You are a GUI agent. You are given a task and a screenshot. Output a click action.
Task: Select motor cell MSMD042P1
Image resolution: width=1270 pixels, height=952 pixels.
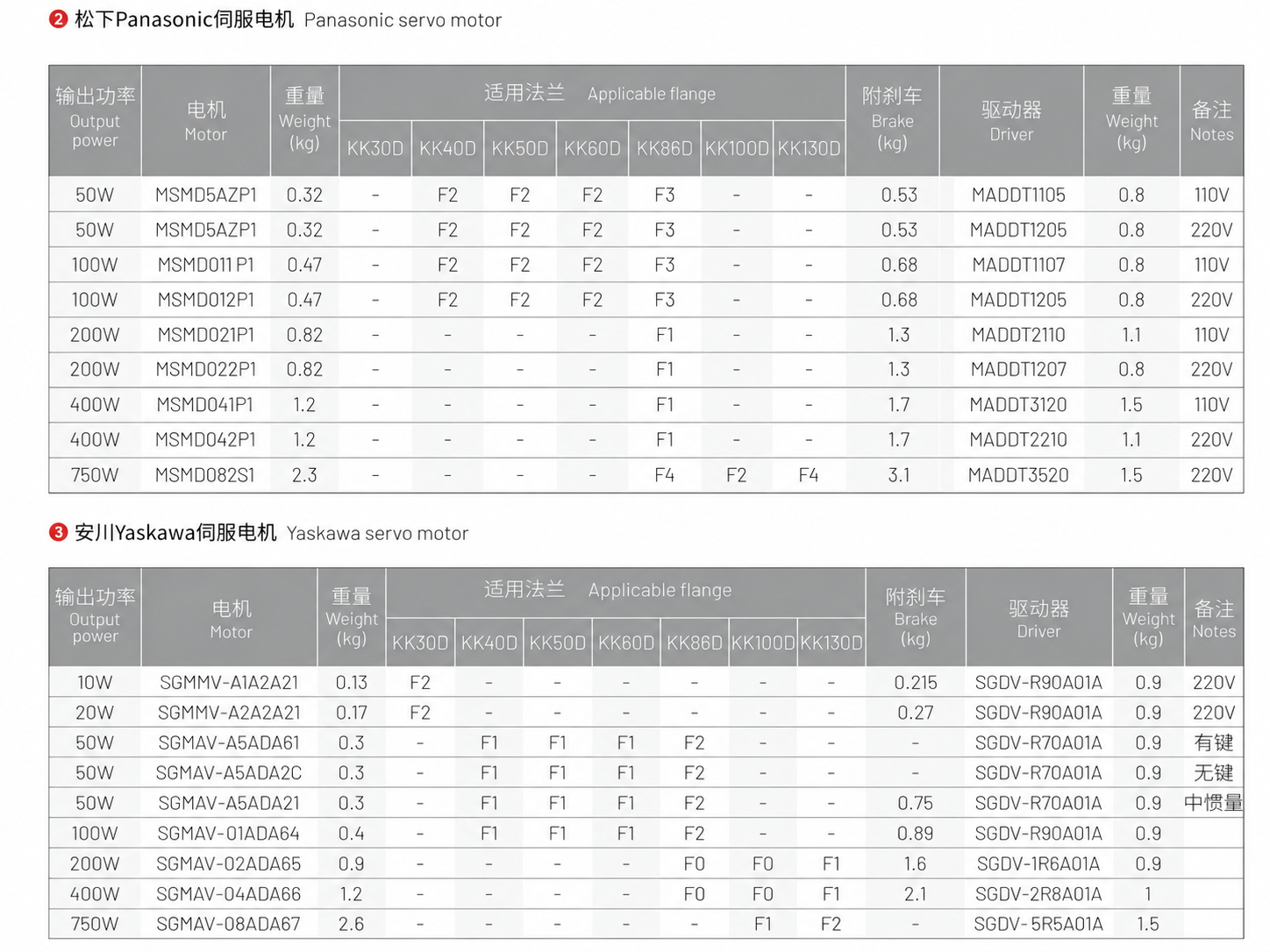[x=206, y=440]
